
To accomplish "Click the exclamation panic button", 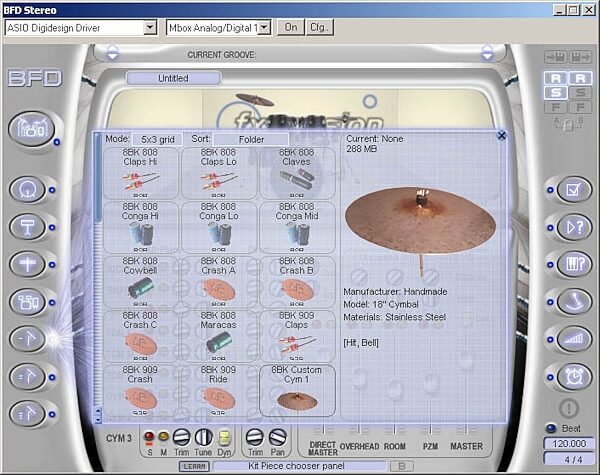I will tap(569, 408).
